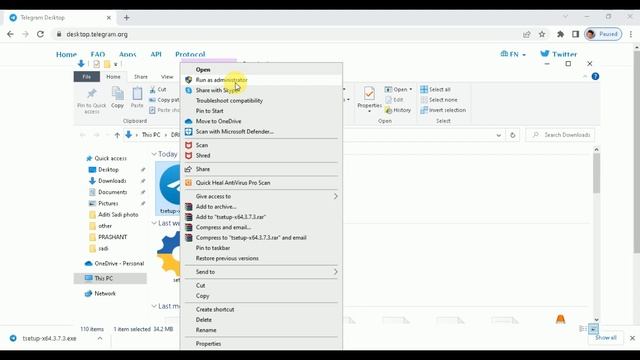Expand the Send to submenu
This screenshot has width=640, height=360.
pos(261,272)
